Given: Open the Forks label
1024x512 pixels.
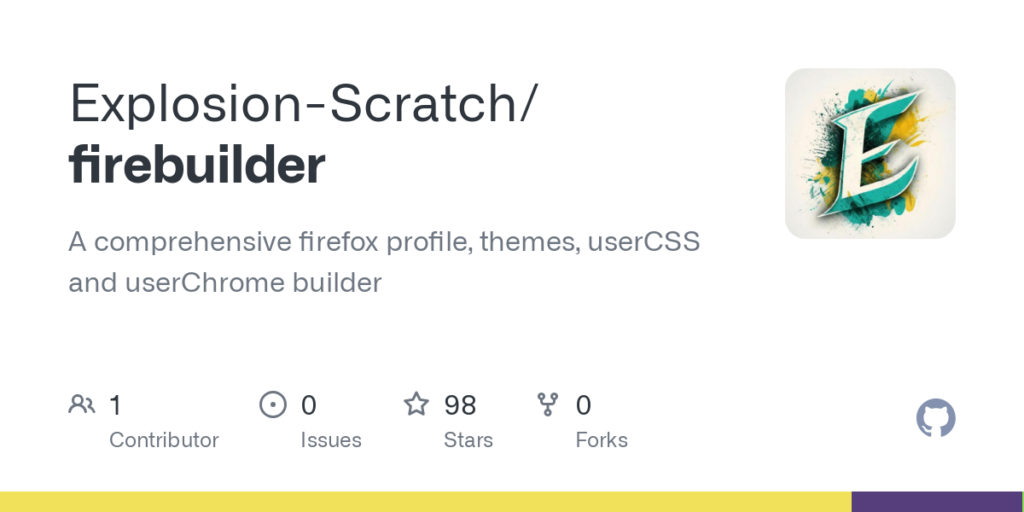Looking at the screenshot, I should 602,440.
